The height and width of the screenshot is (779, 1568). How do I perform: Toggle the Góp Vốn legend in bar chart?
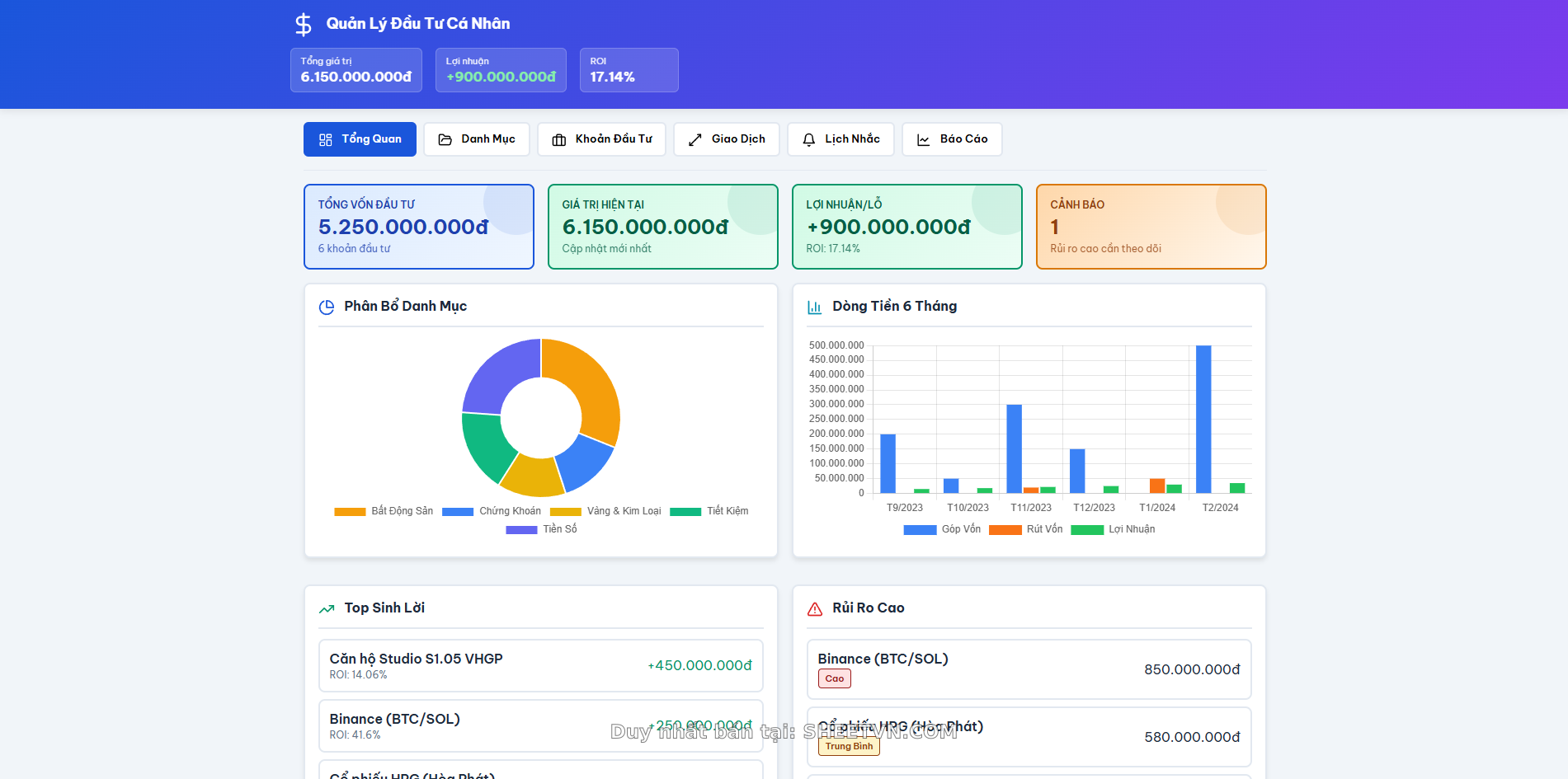[942, 529]
